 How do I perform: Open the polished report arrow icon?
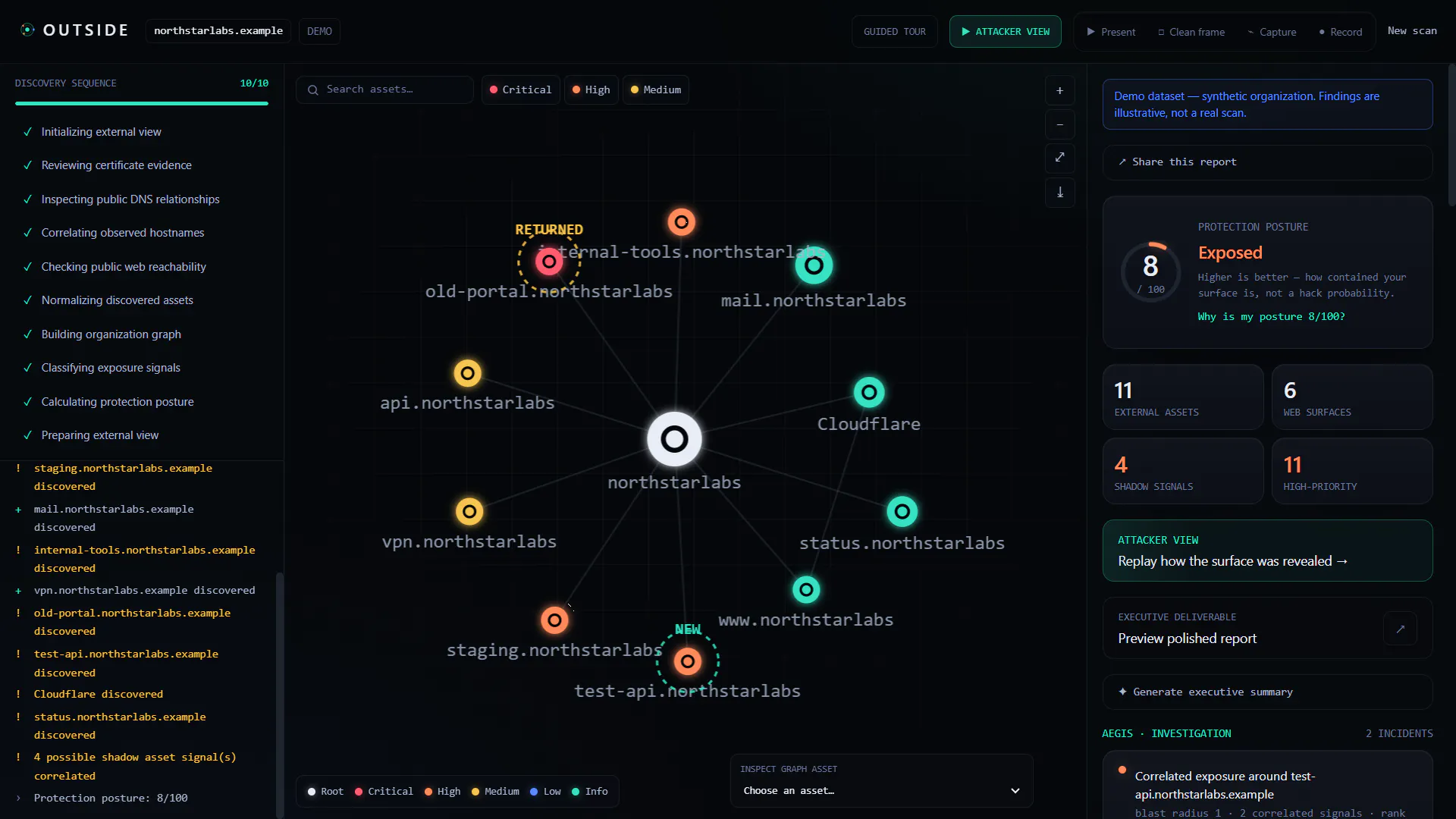[x=1400, y=629]
